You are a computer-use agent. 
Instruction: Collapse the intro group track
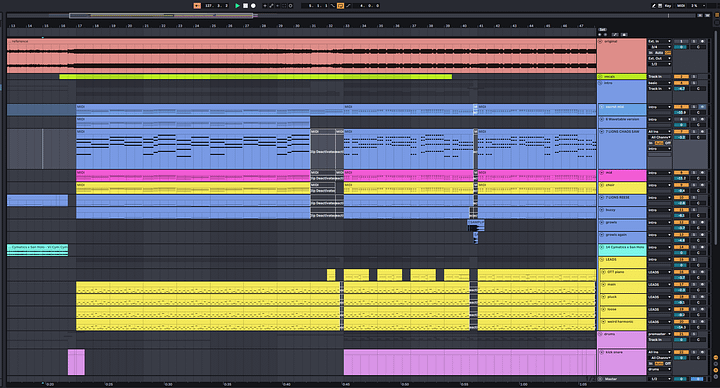[x=601, y=83]
